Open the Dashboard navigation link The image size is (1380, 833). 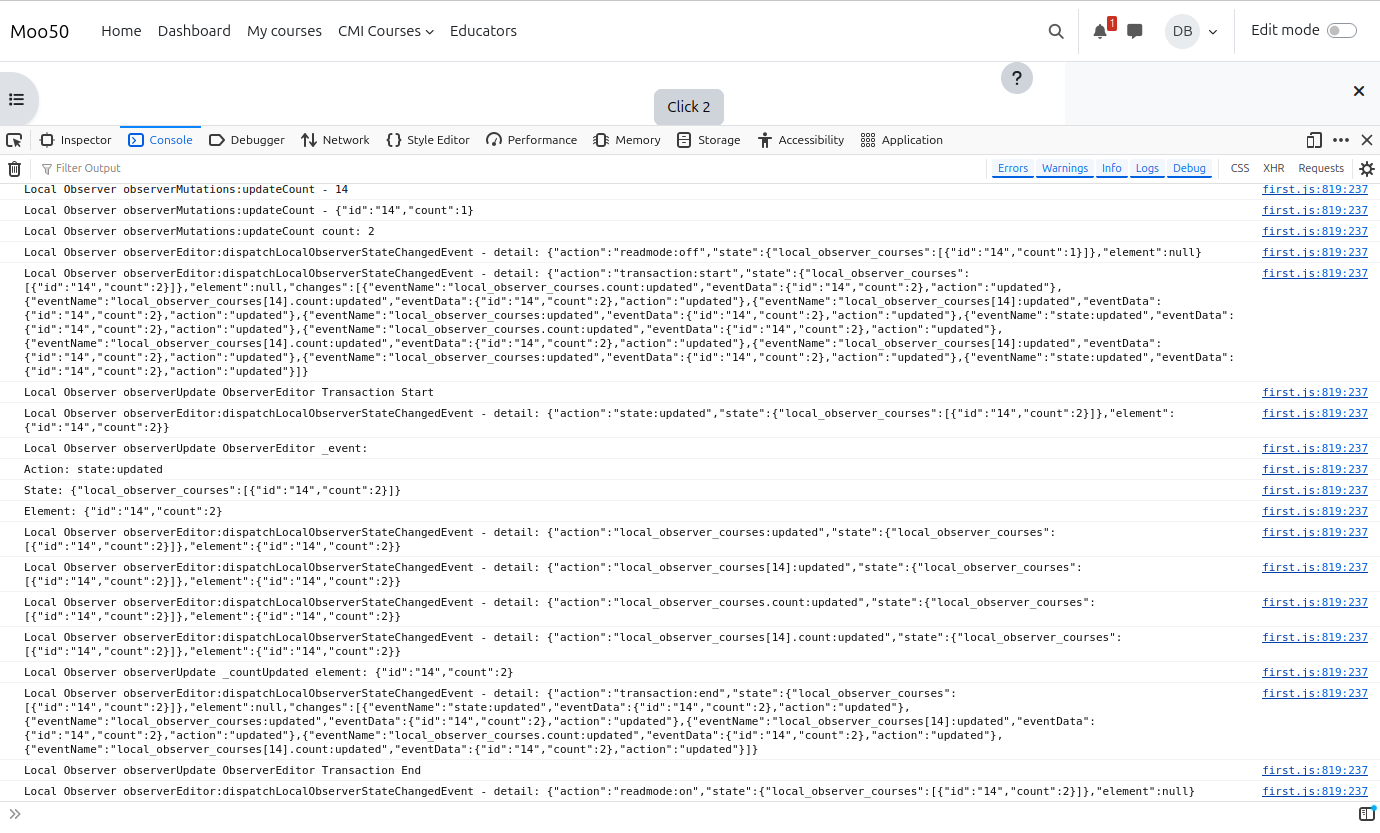[194, 31]
